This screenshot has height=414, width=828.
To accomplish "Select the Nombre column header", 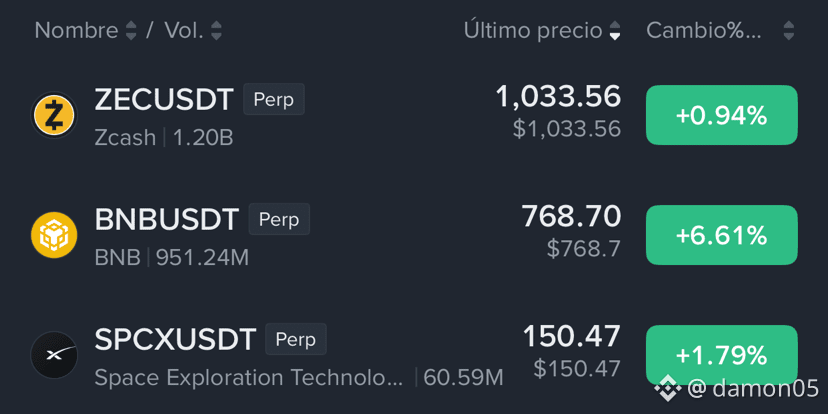I will tap(77, 31).
